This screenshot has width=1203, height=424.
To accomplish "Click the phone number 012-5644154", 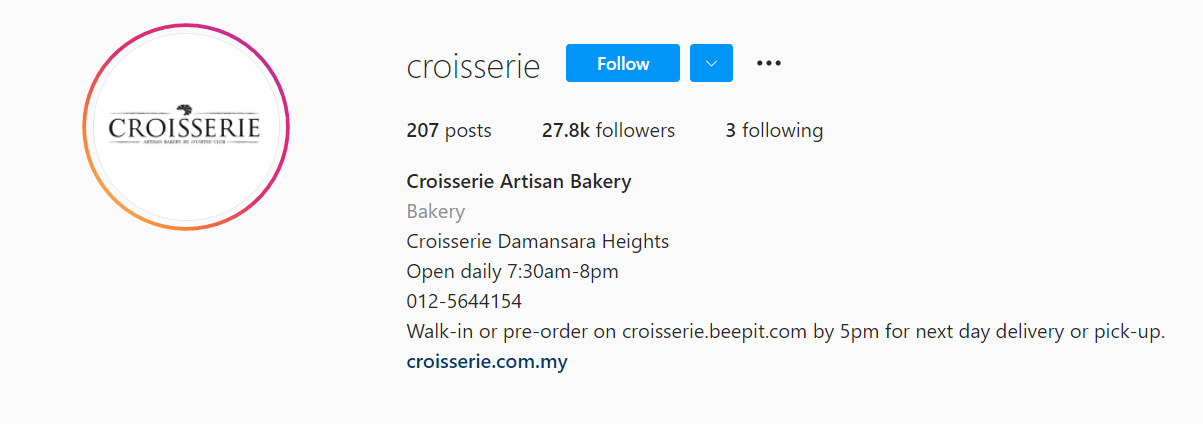I will 464,302.
